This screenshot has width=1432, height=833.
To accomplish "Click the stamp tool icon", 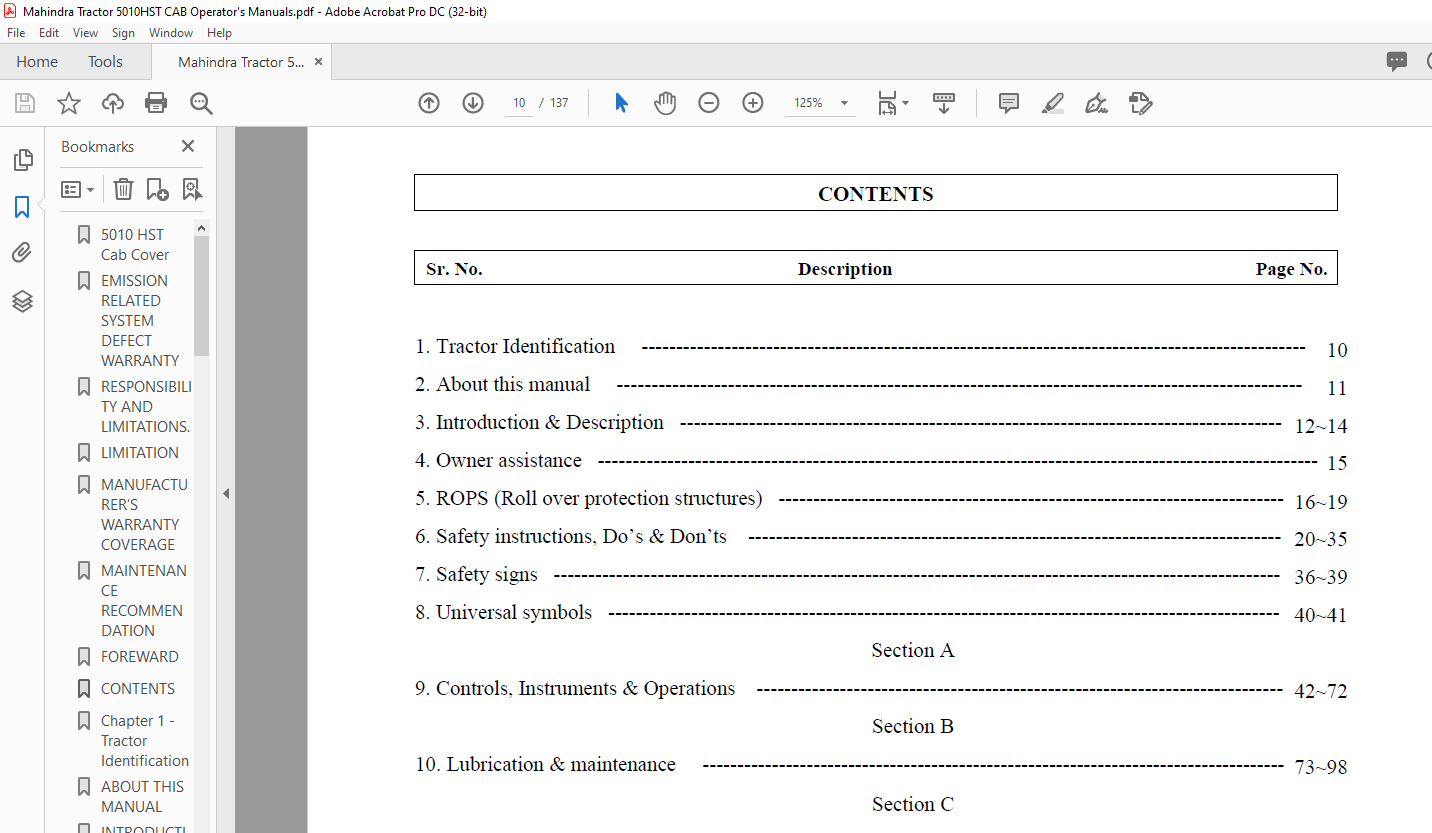I will click(x=1141, y=103).
